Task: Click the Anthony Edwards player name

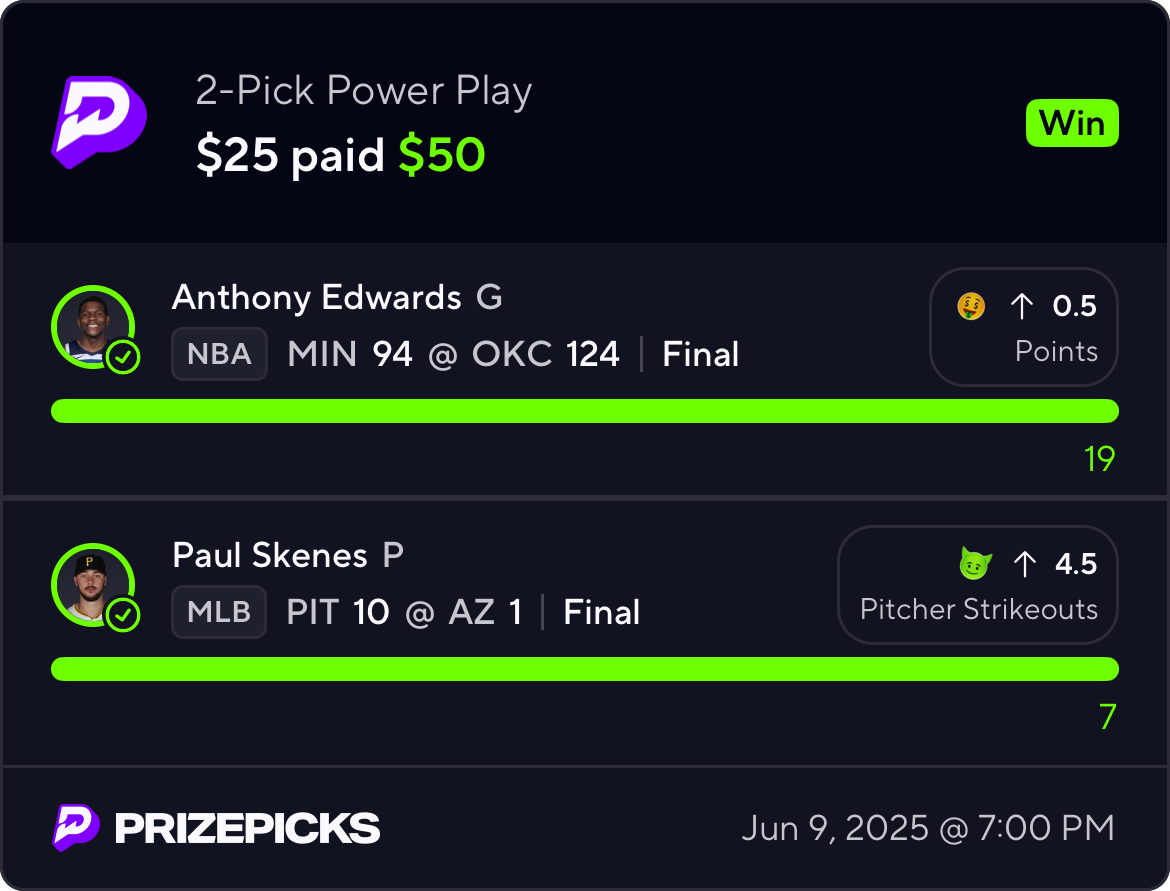Action: click(x=316, y=297)
